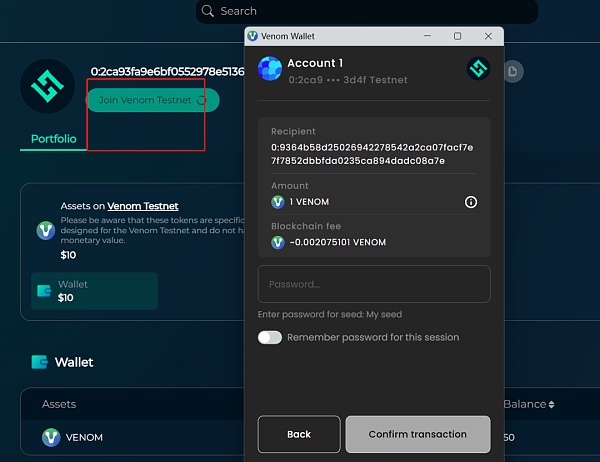
Task: Minimize the Venom Wallet window
Action: [x=427, y=36]
